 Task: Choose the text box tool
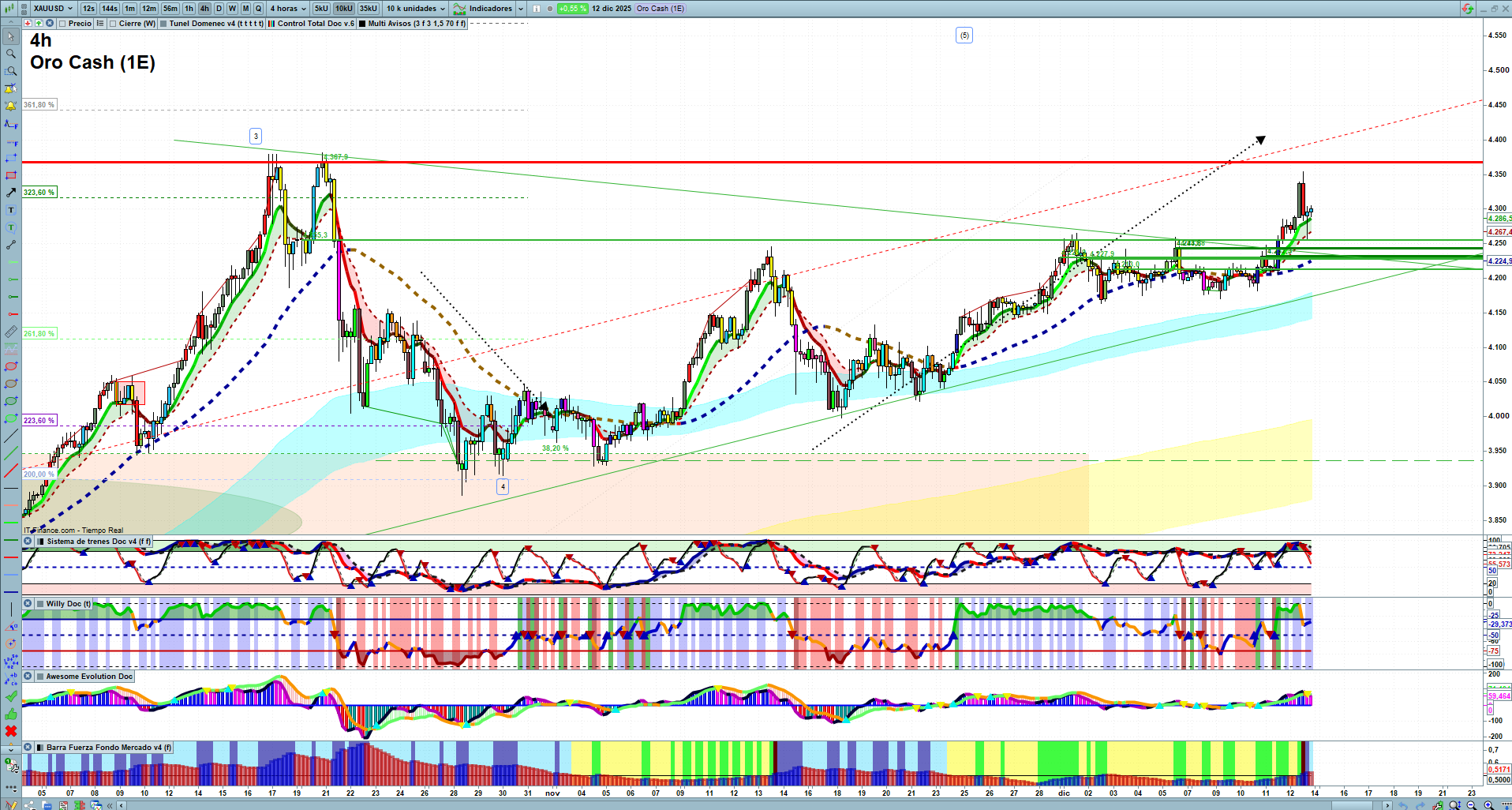11,210
